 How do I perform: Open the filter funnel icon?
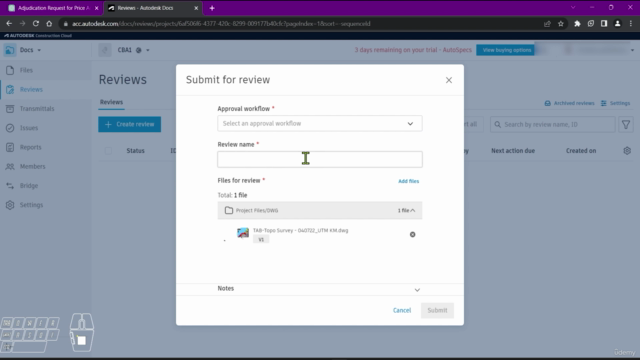tap(626, 124)
